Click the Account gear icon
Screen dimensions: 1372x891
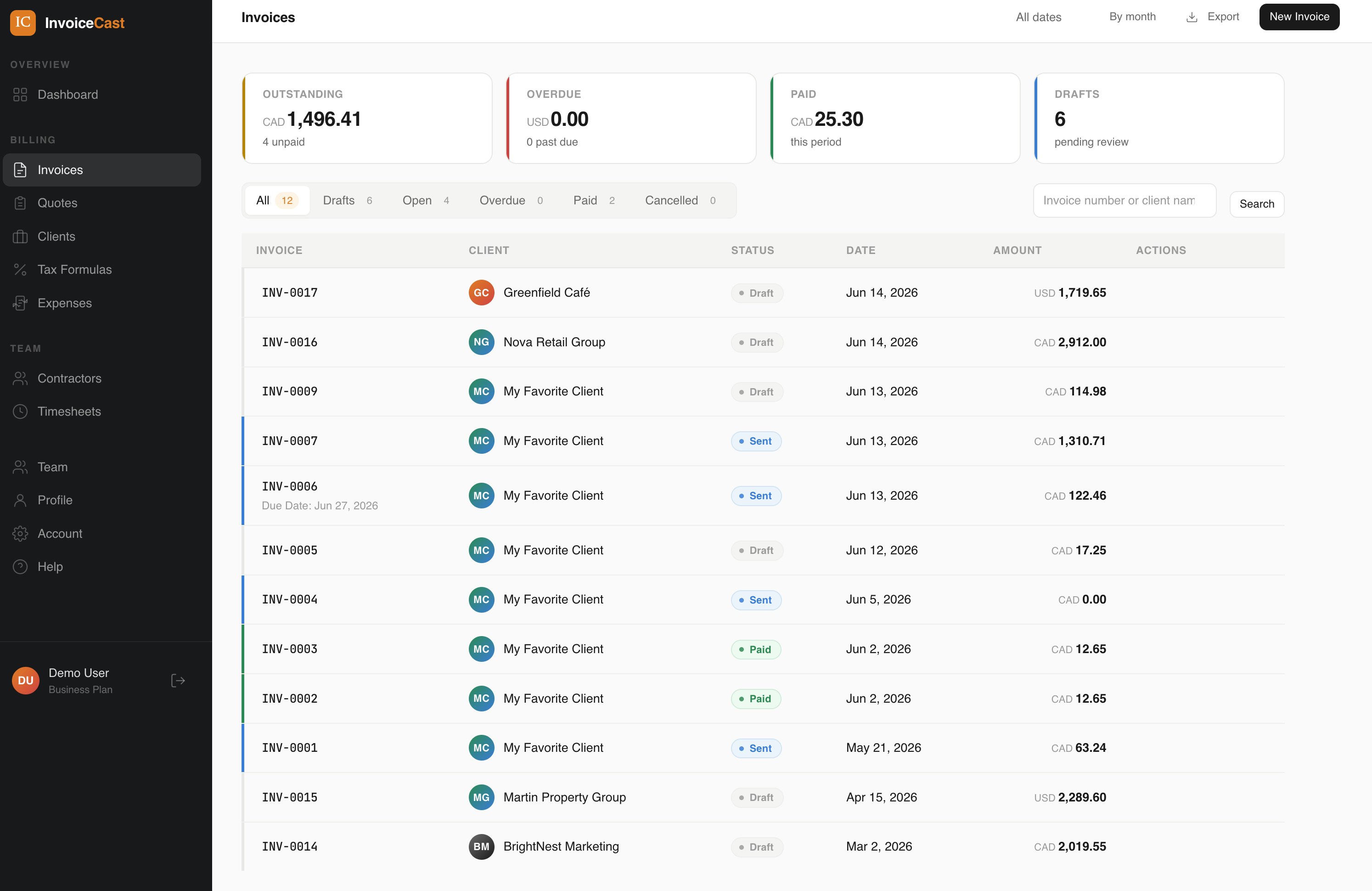20,533
